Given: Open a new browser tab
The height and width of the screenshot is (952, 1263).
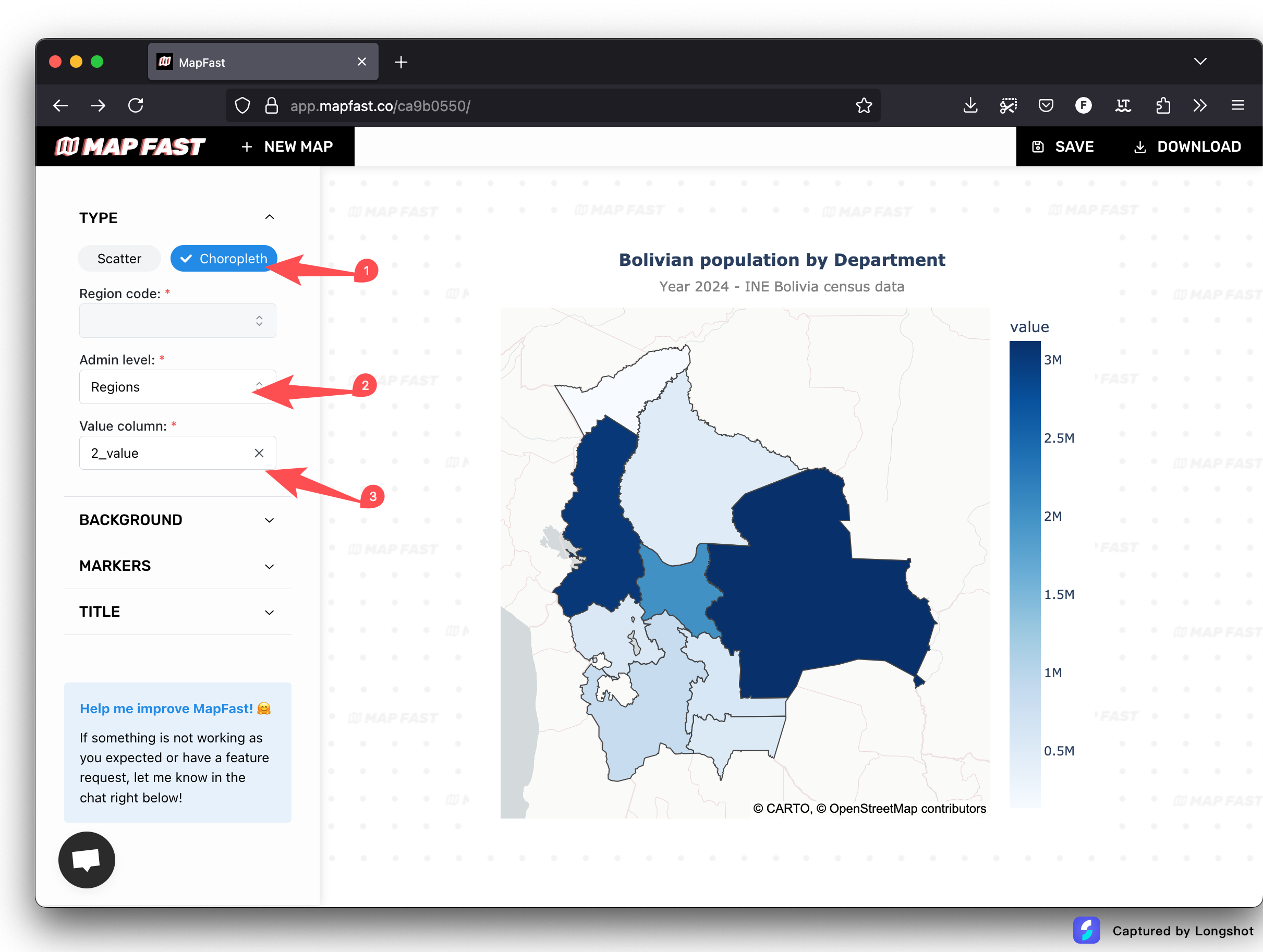Looking at the screenshot, I should pyautogui.click(x=402, y=62).
